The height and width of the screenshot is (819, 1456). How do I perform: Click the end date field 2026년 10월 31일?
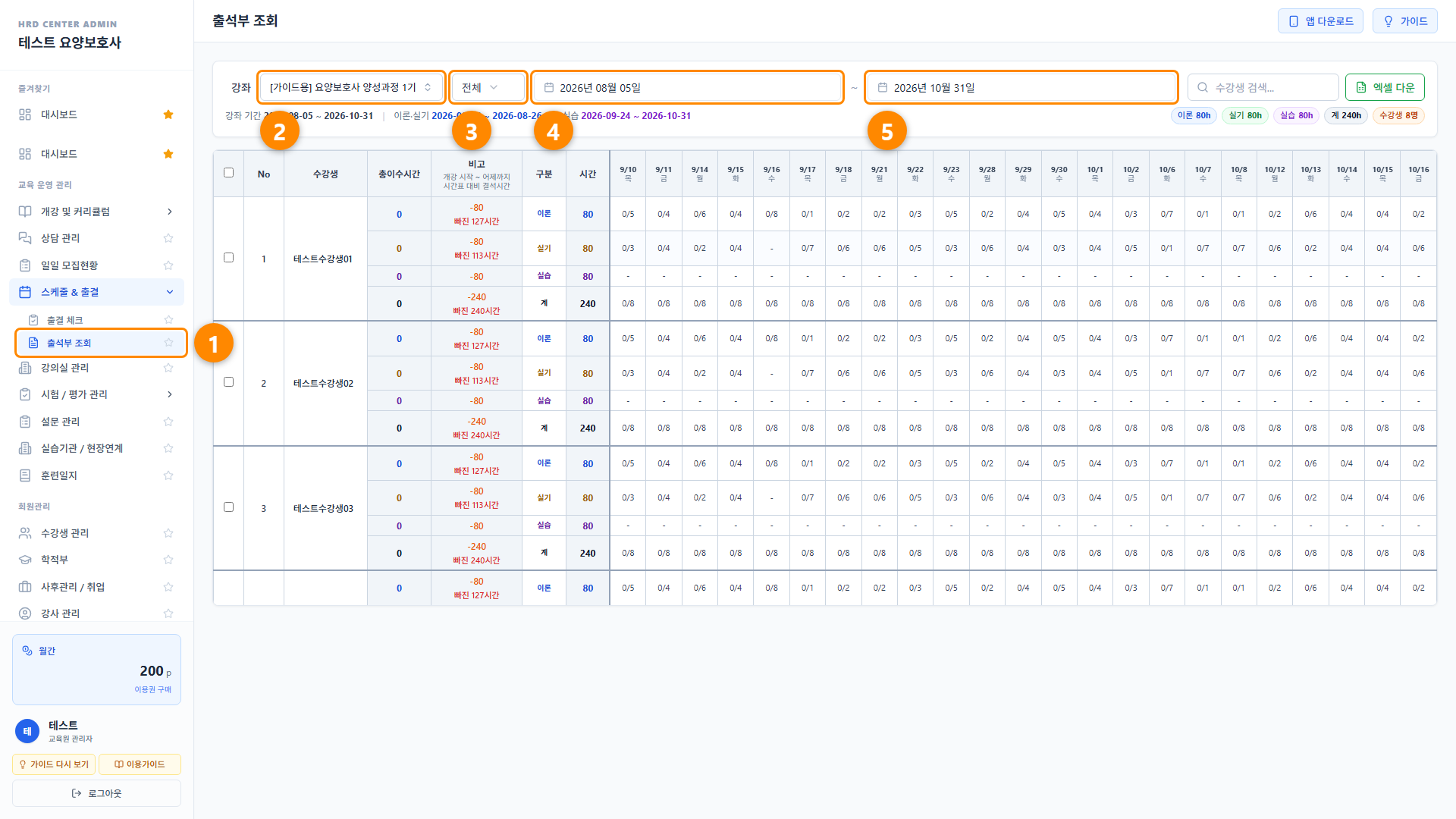tap(1021, 88)
